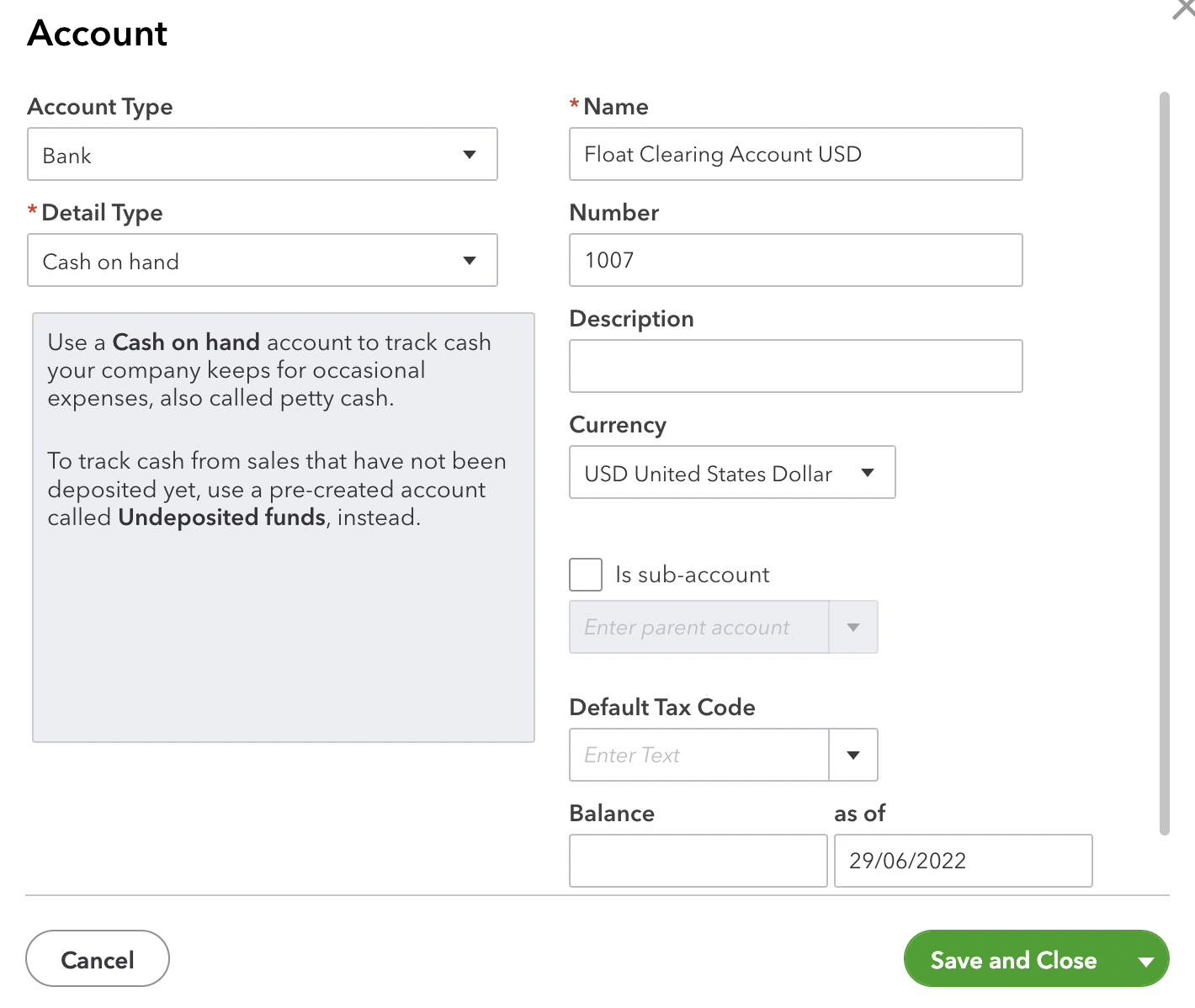
Task: Open the Save and Close arrow menu
Action: 1145,961
